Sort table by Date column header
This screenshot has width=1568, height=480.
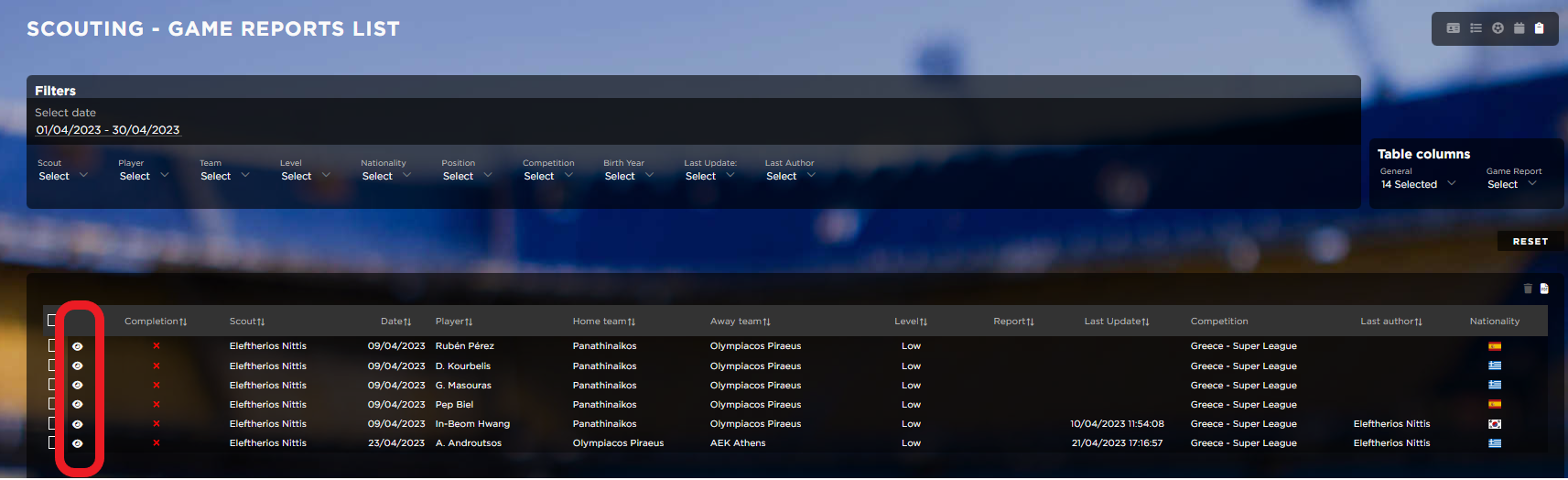395,322
